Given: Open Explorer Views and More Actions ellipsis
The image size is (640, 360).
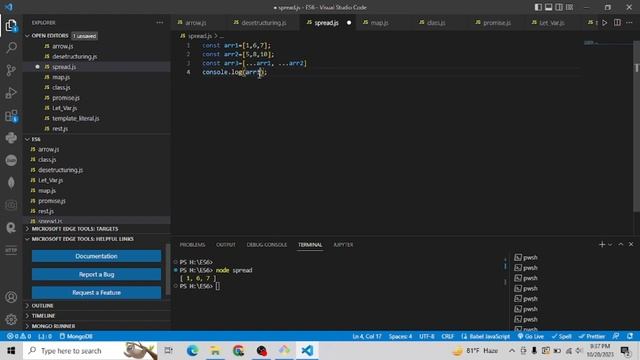Looking at the screenshot, I should tap(160, 23).
